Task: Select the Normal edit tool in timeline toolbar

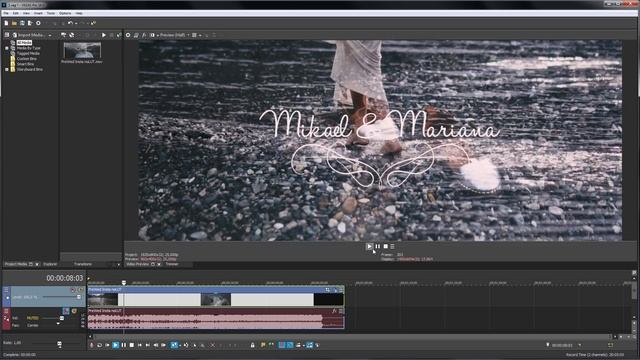Action: point(174,345)
